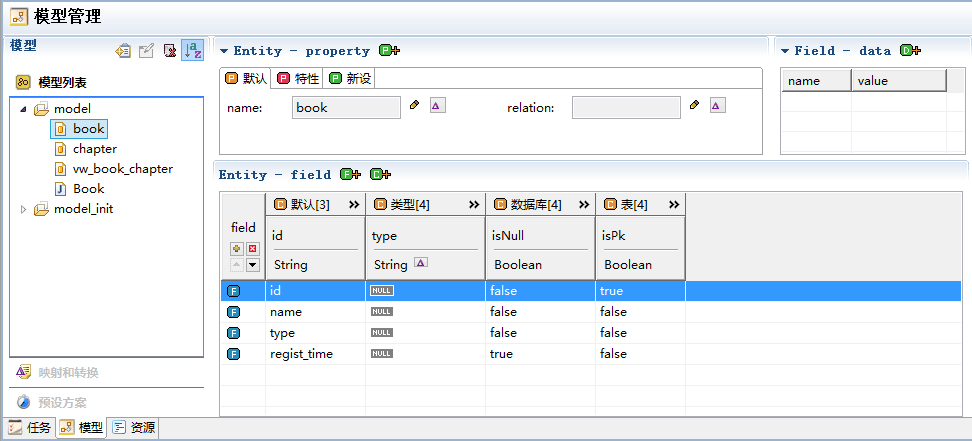Collapse the Entity - property section
The image size is (972, 441).
click(x=224, y=51)
